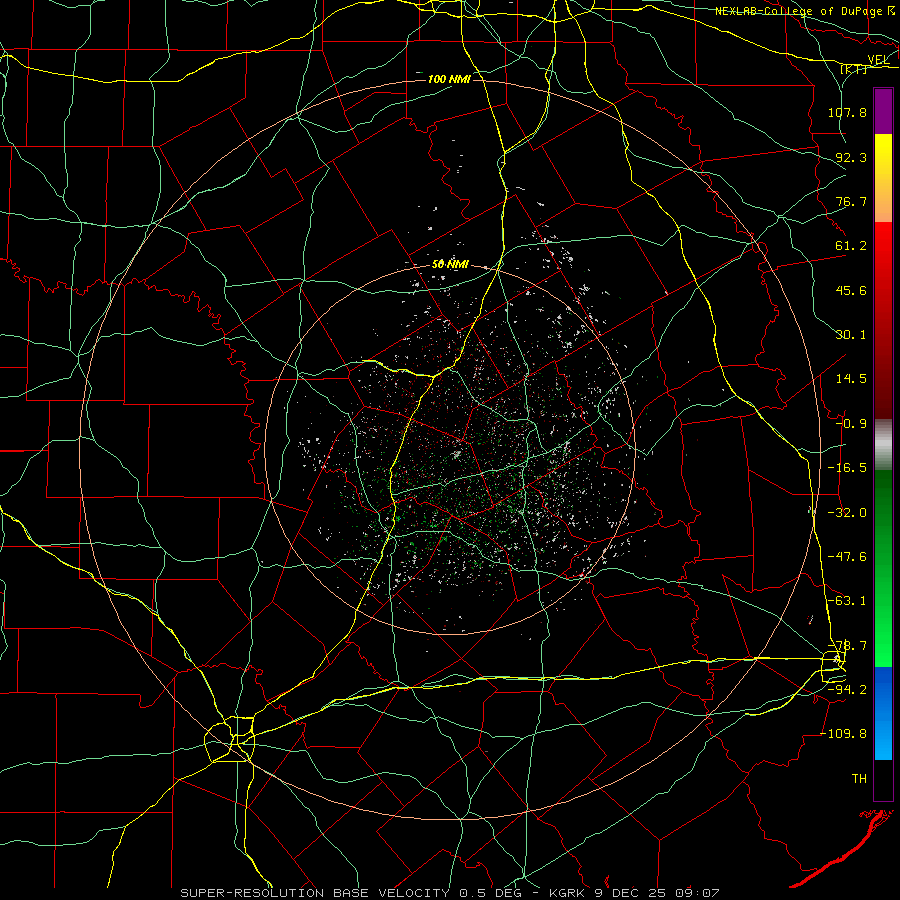This screenshot has width=900, height=900.
Task: Click the -16.5 value on velocity scale
Action: (x=847, y=468)
